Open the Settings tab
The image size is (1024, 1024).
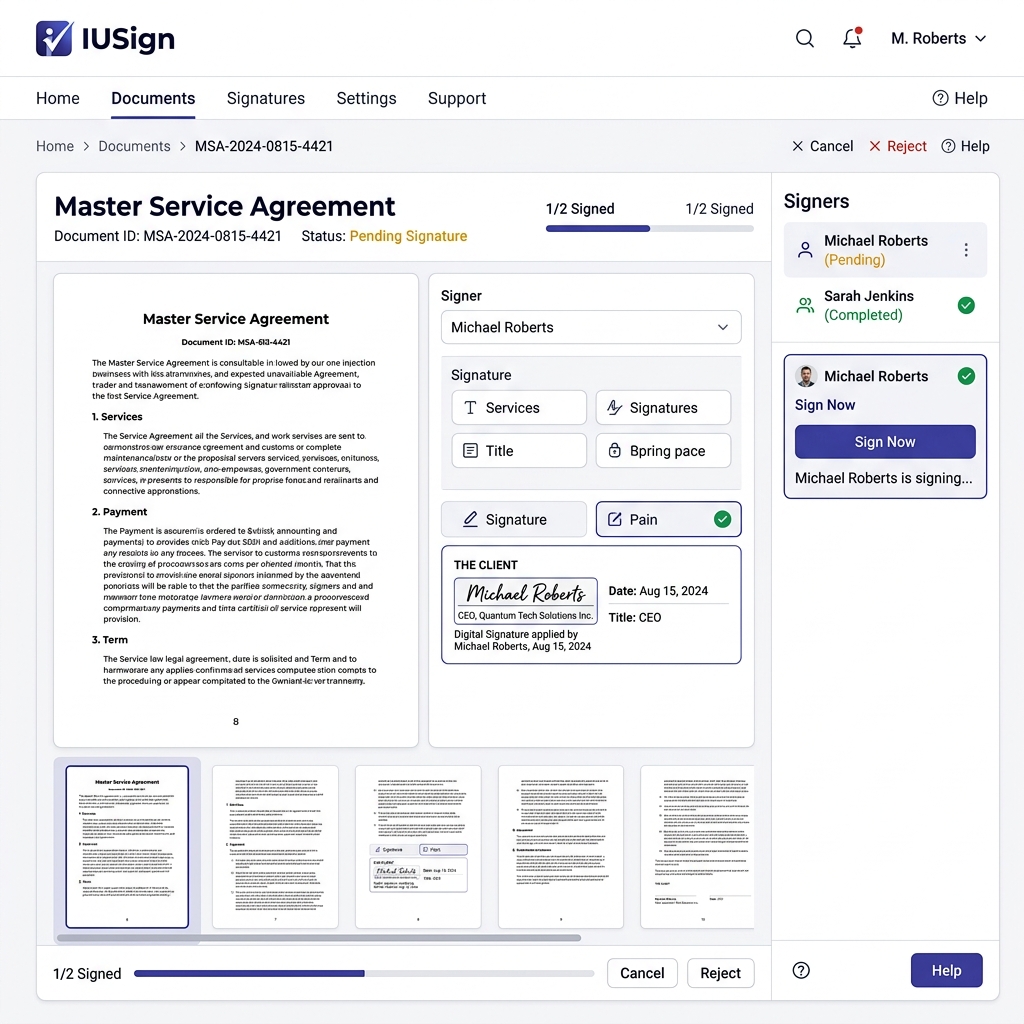pos(366,98)
